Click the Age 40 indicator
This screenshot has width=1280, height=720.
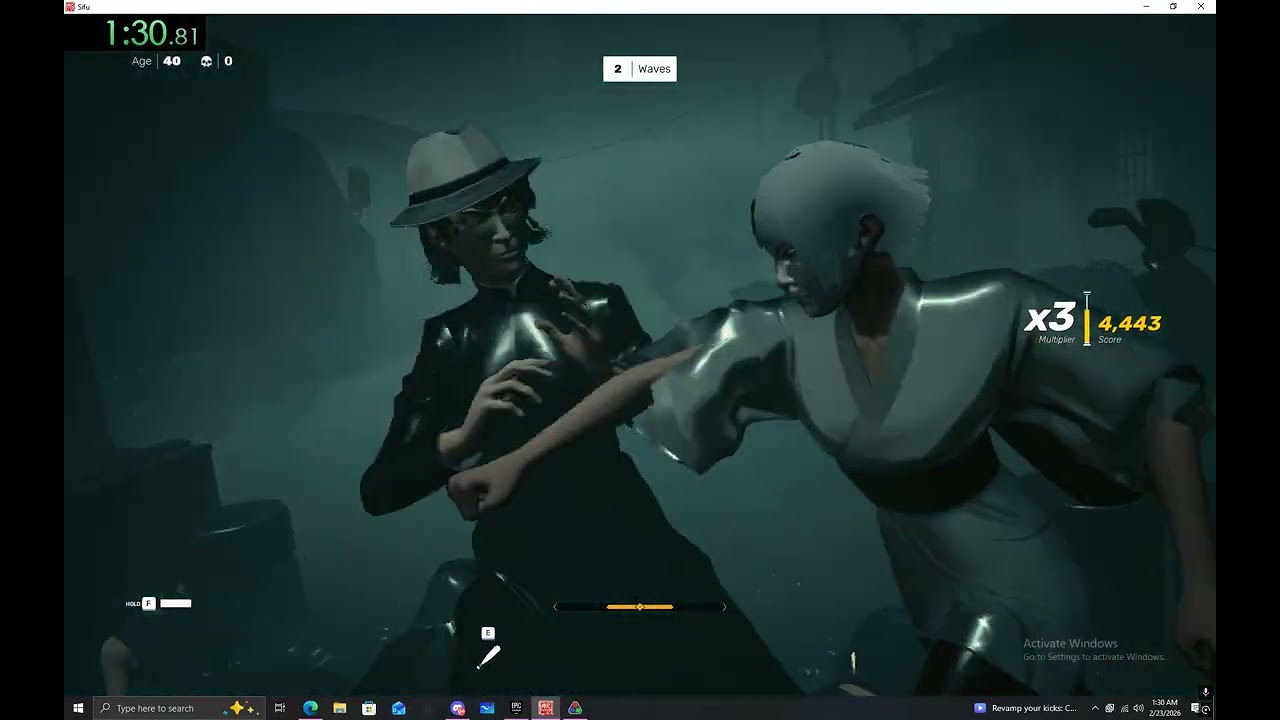point(156,61)
